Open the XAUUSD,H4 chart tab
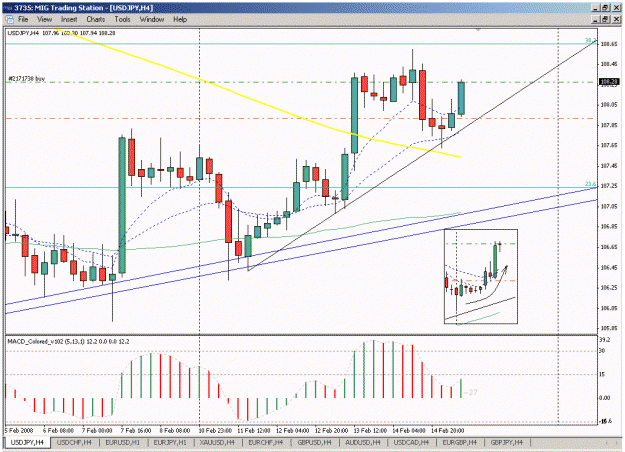This screenshot has height=452, width=625. point(217,442)
